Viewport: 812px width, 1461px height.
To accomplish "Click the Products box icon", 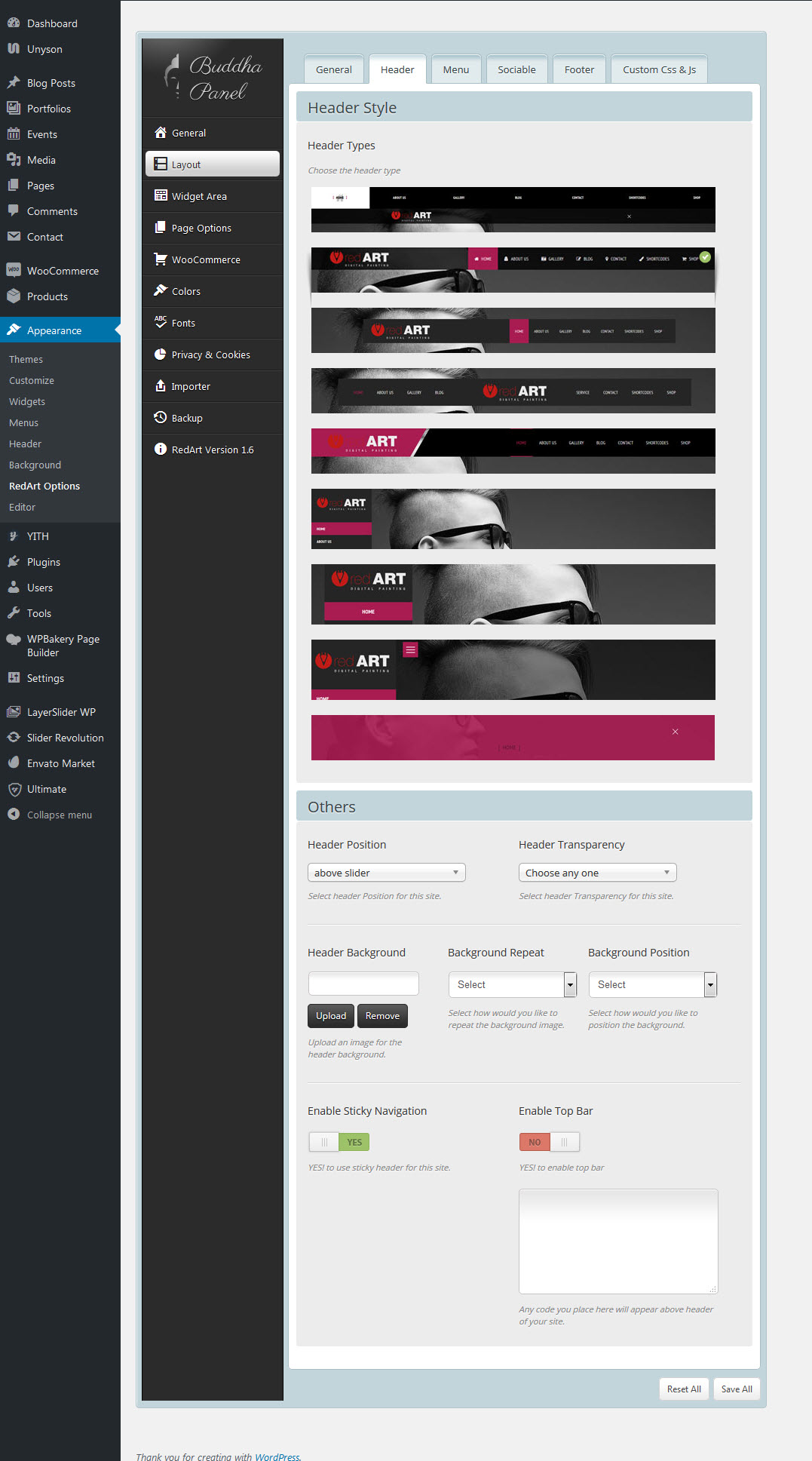I will coord(14,296).
